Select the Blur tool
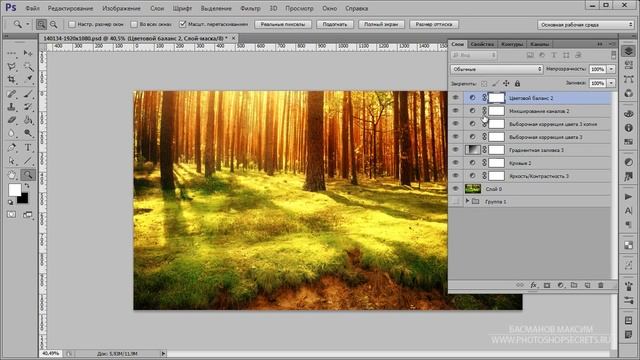This screenshot has height=360, width=640. click(x=11, y=133)
